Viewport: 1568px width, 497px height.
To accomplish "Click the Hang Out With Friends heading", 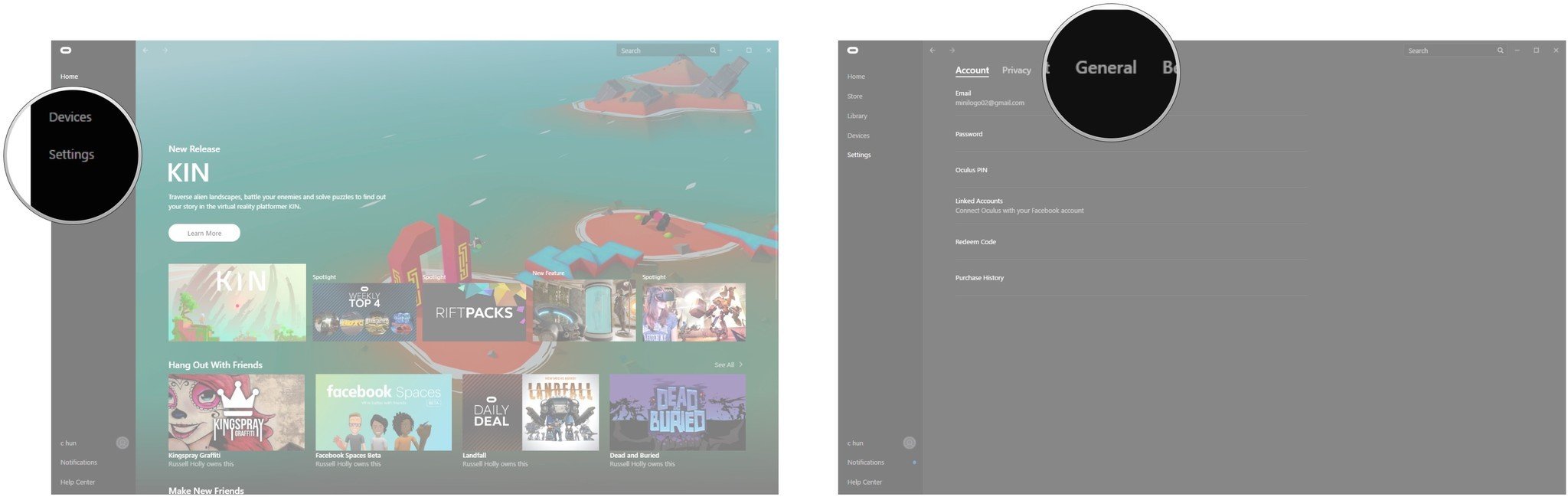I will click(215, 365).
